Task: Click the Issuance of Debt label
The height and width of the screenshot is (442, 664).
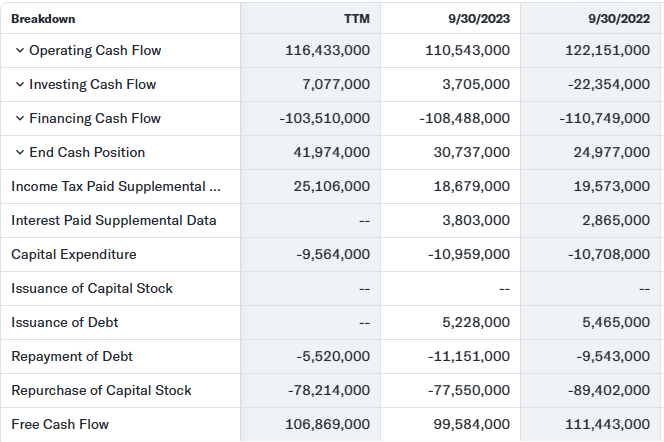Action: 65,322
